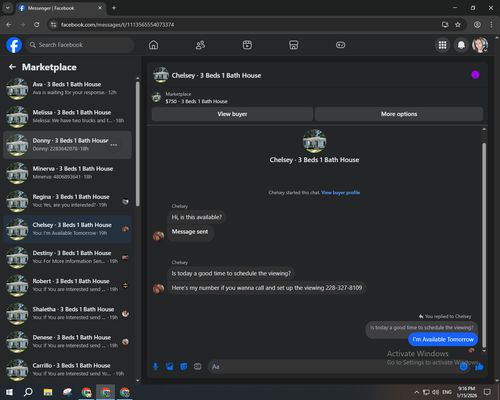Screen dimensions: 500x400
Task: Open the Facebook menu grid icon
Action: [442, 45]
